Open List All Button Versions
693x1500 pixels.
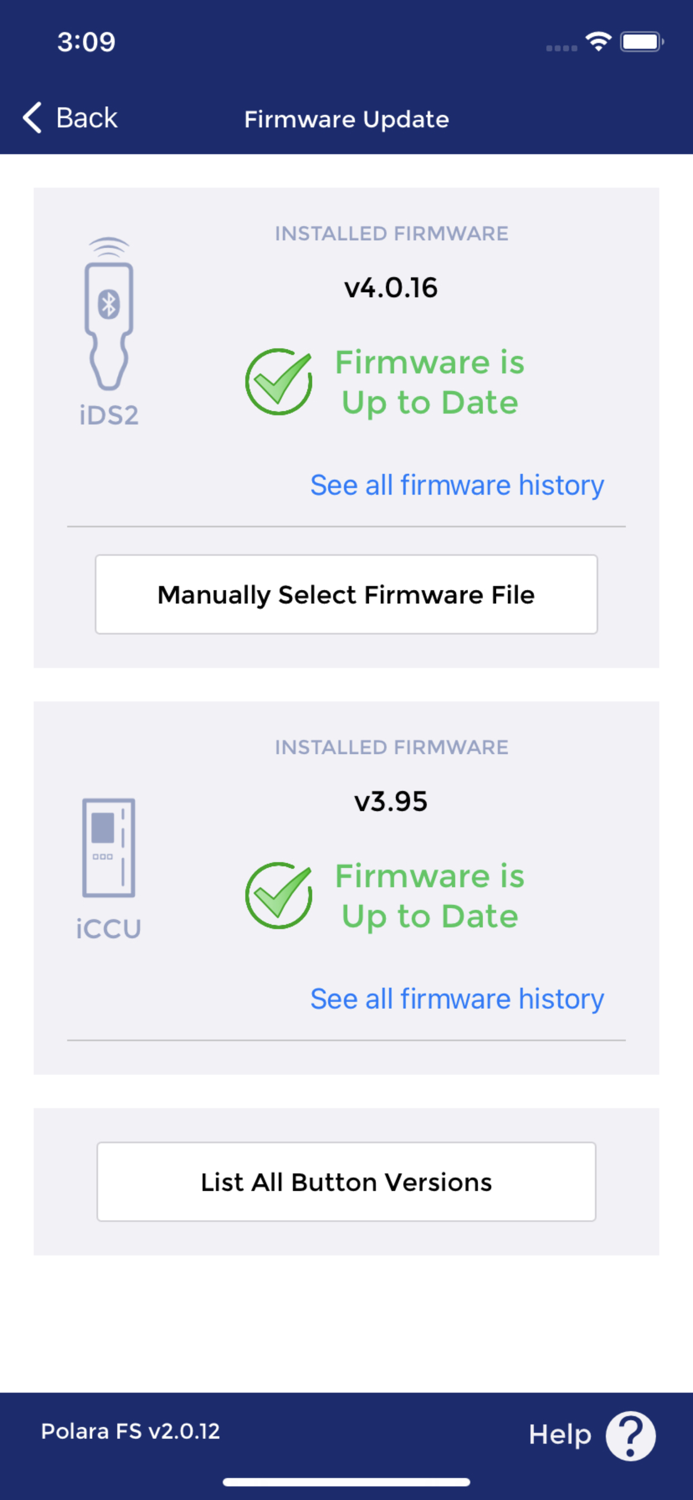tap(346, 1181)
